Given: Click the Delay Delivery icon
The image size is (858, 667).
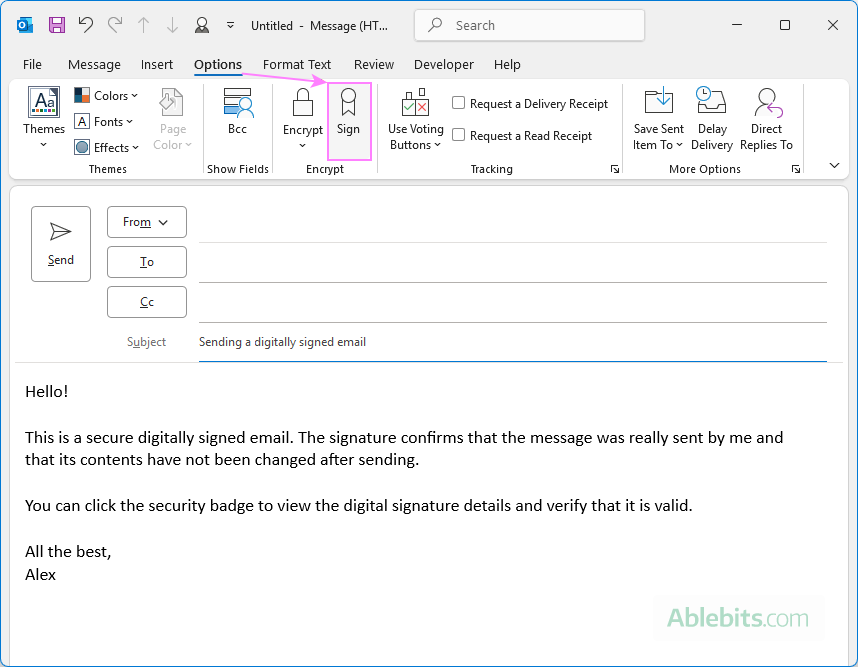Looking at the screenshot, I should [711, 102].
